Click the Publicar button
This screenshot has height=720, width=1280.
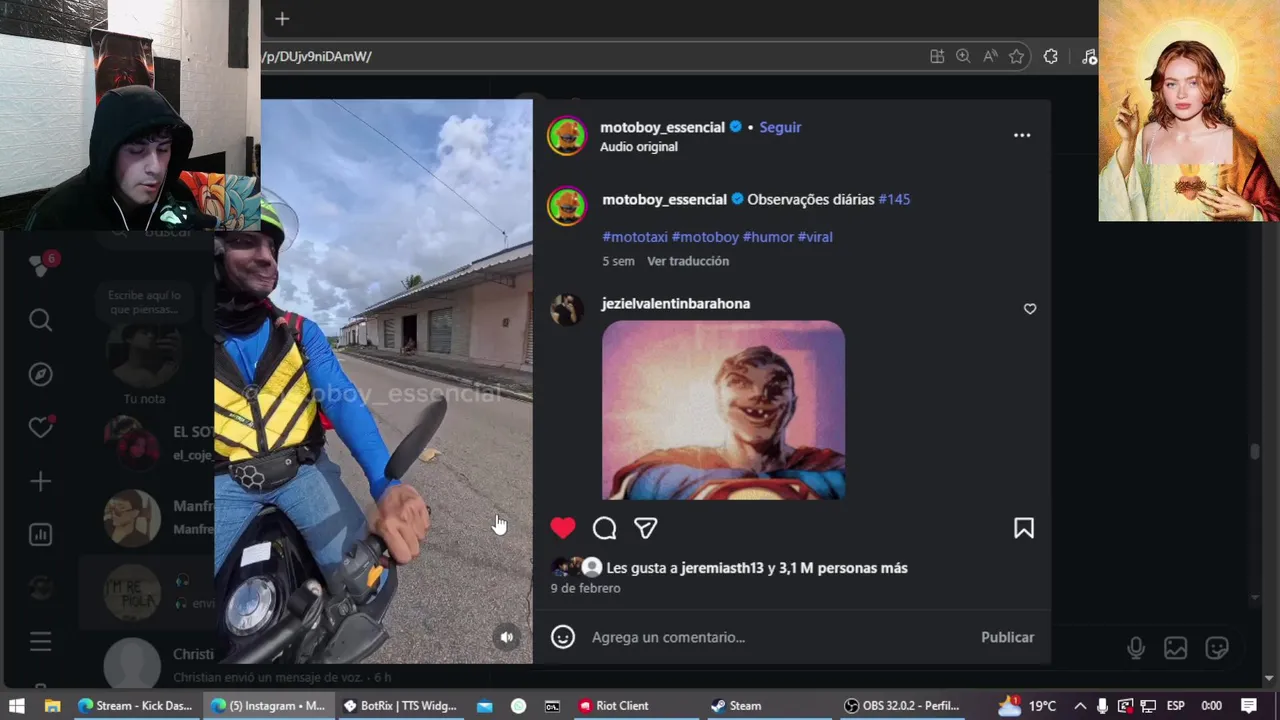[1007, 637]
